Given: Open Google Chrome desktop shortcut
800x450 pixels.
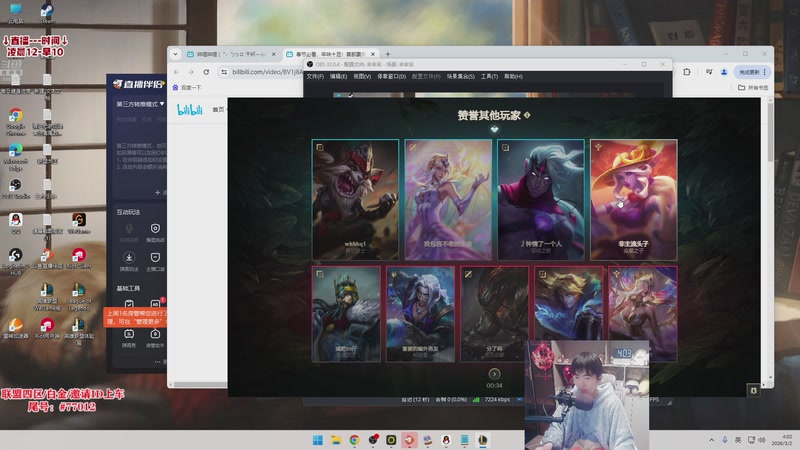Looking at the screenshot, I should point(15,122).
